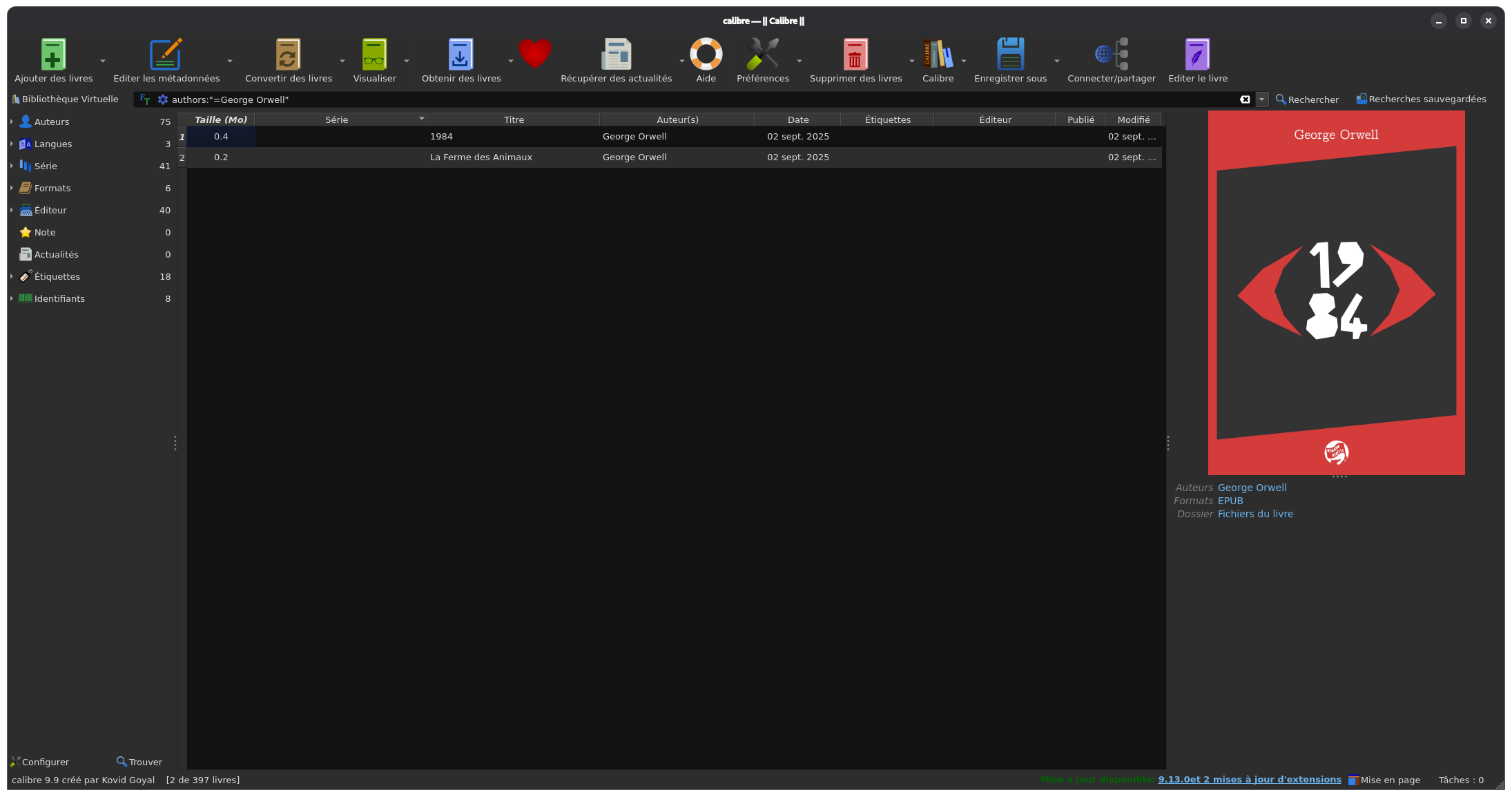The width and height of the screenshot is (1512, 797).
Task: Select the 1984 book row title
Action: [441, 137]
